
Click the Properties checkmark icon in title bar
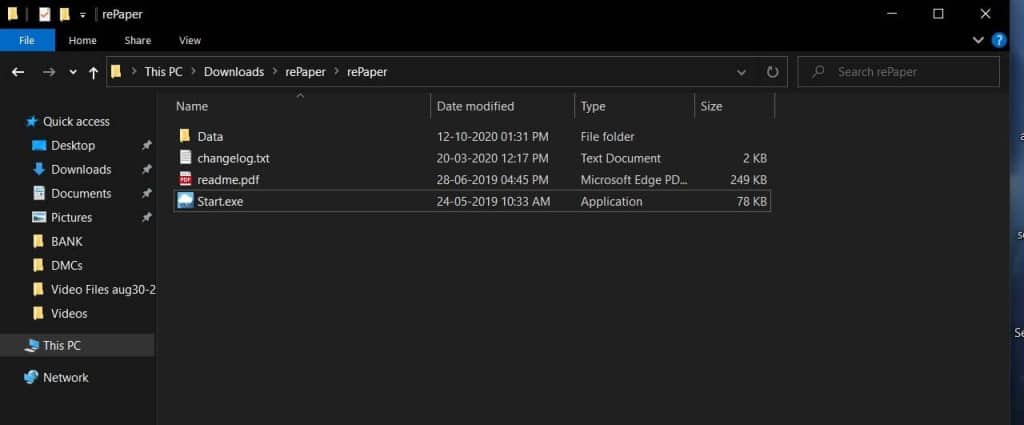(44, 14)
